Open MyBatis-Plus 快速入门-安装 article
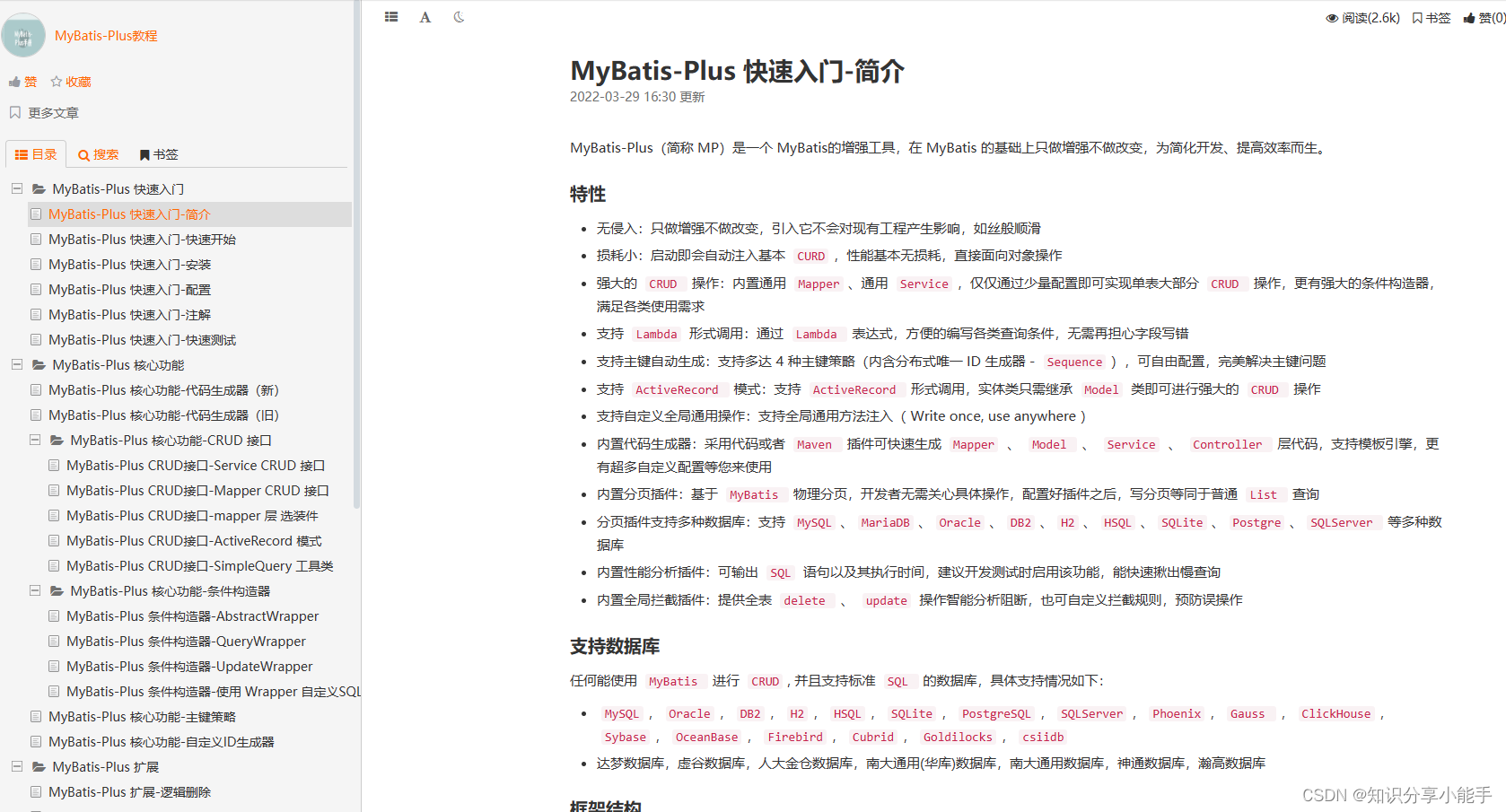 pyautogui.click(x=129, y=265)
